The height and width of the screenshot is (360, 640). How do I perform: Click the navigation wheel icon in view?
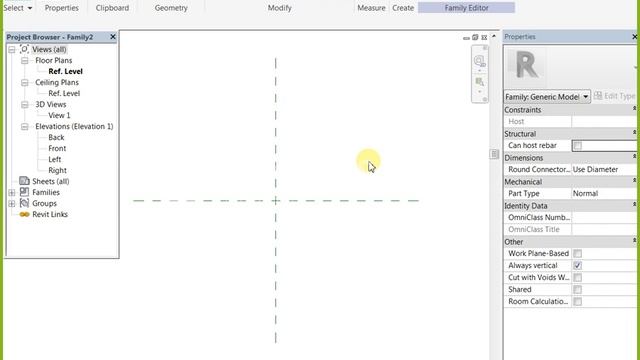pyautogui.click(x=479, y=61)
